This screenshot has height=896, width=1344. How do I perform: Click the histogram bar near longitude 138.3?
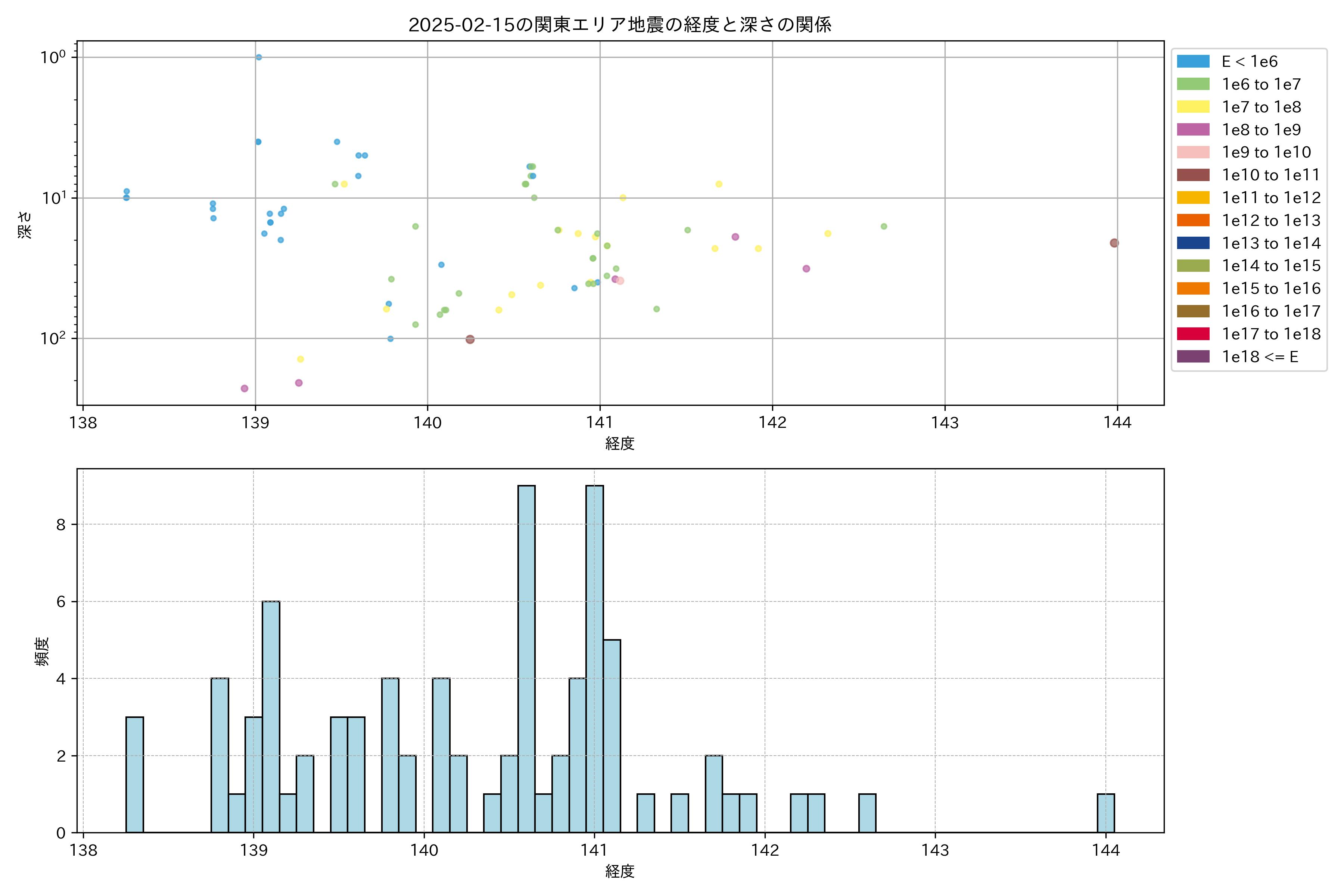134,774
